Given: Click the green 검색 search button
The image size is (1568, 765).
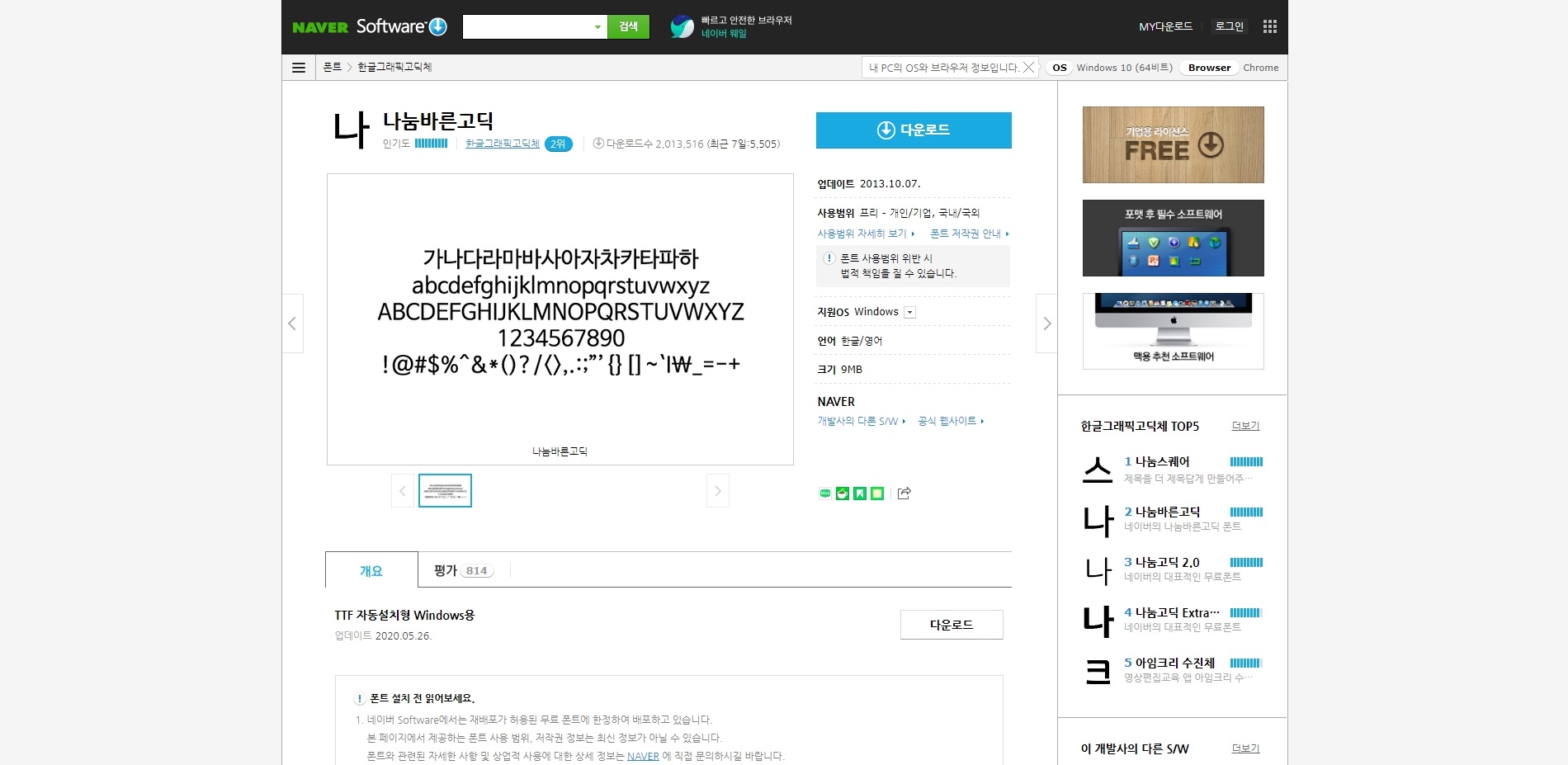Looking at the screenshot, I should click(628, 27).
